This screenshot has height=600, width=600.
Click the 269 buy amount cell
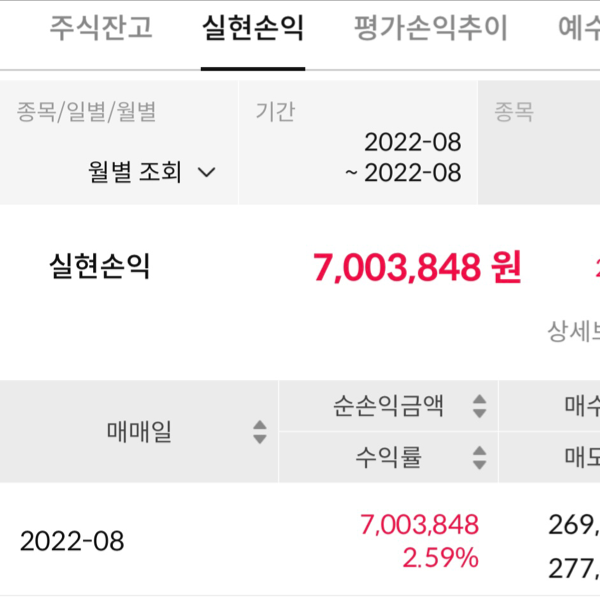574,524
